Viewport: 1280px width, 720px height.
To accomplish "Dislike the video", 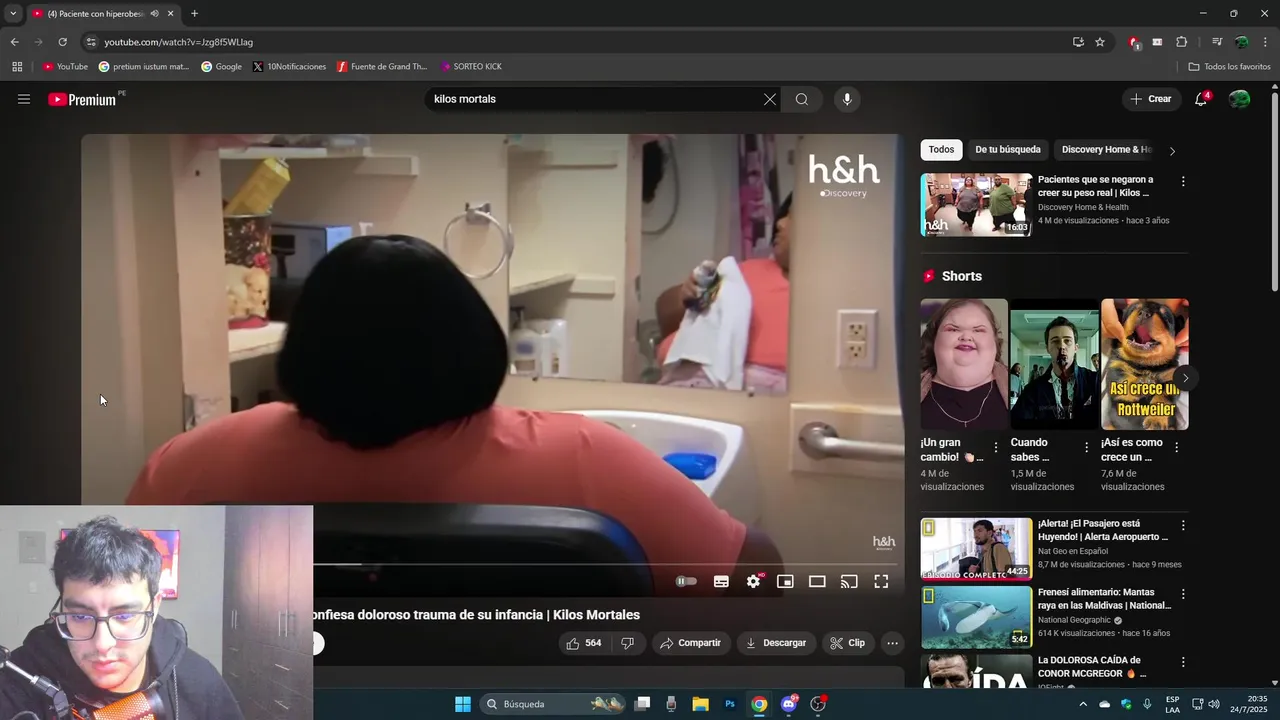I will click(627, 643).
